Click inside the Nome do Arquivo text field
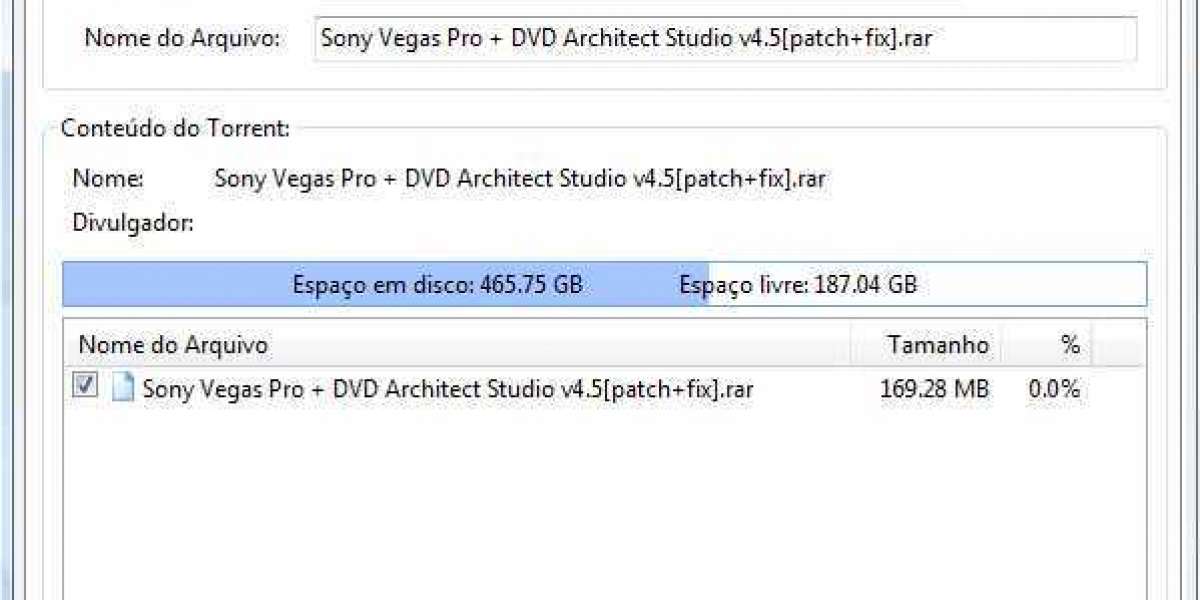The width and height of the screenshot is (1200, 600). 725,39
